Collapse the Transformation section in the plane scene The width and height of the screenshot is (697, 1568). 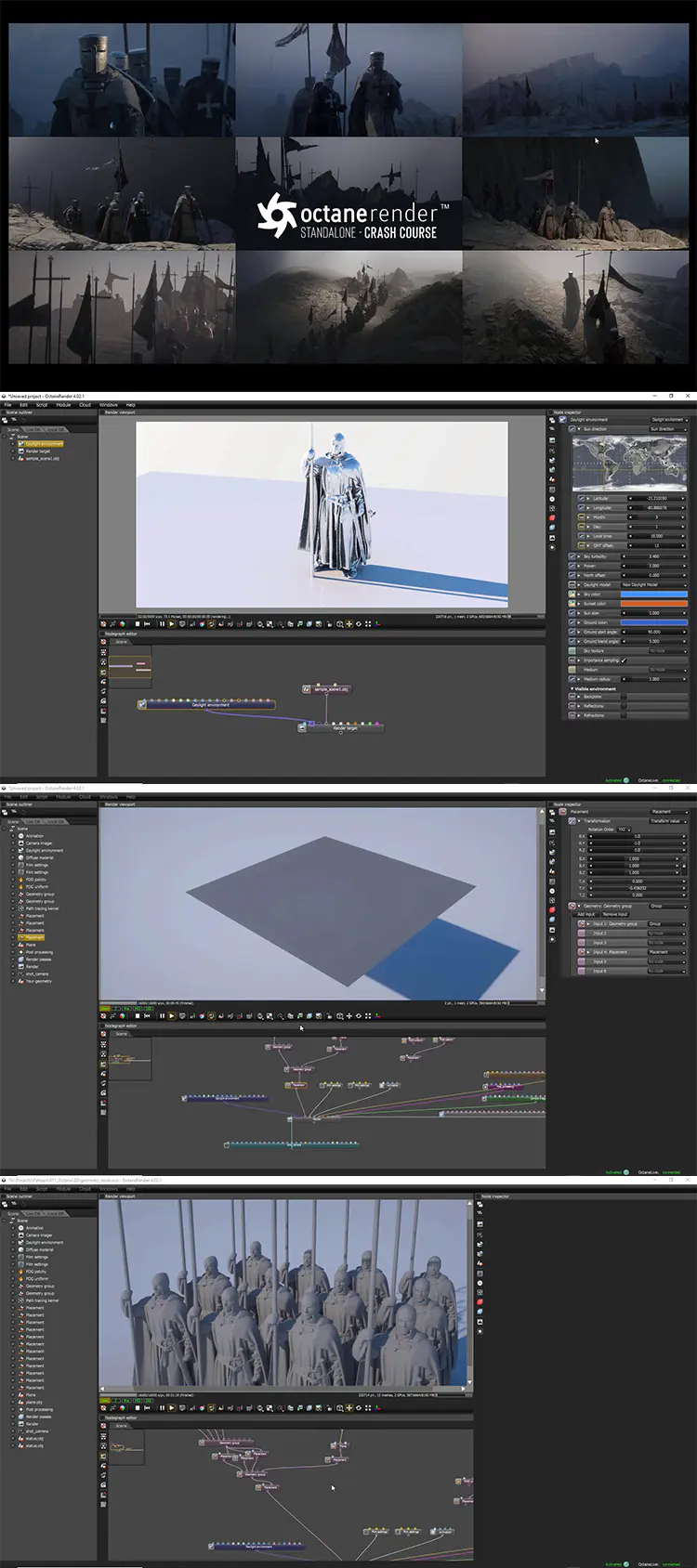579,821
